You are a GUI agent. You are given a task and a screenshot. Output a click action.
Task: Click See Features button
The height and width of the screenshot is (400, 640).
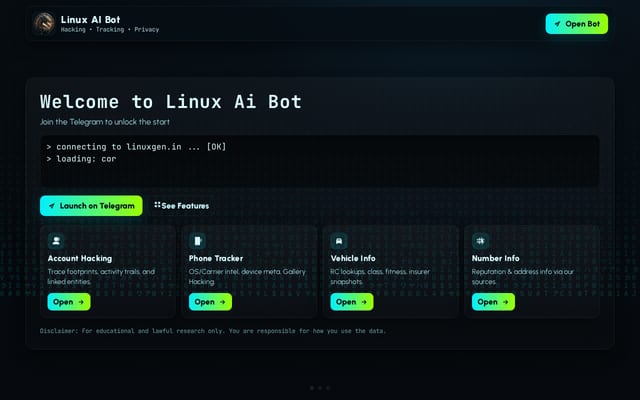pyautogui.click(x=181, y=206)
